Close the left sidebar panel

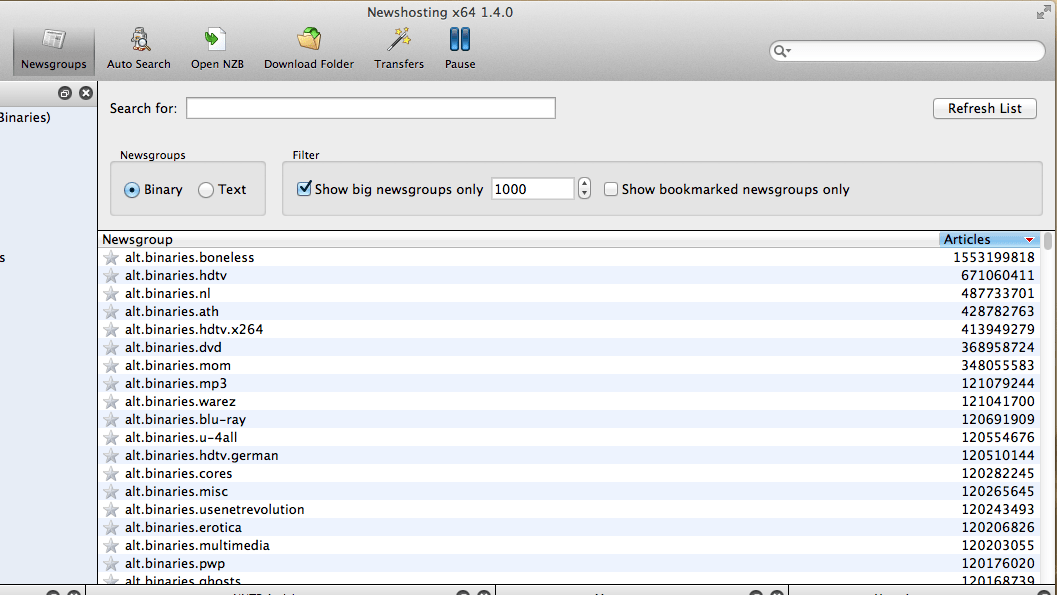coord(86,93)
